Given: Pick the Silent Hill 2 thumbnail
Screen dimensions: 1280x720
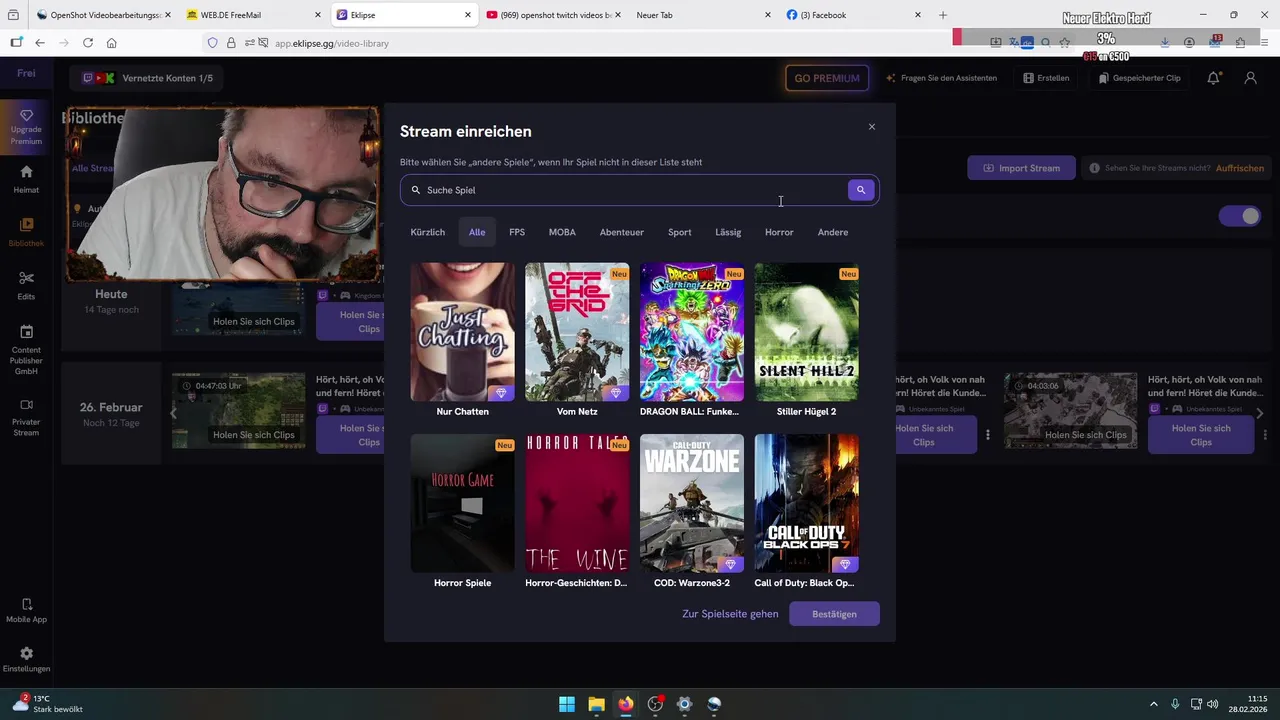Looking at the screenshot, I should pyautogui.click(x=807, y=332).
